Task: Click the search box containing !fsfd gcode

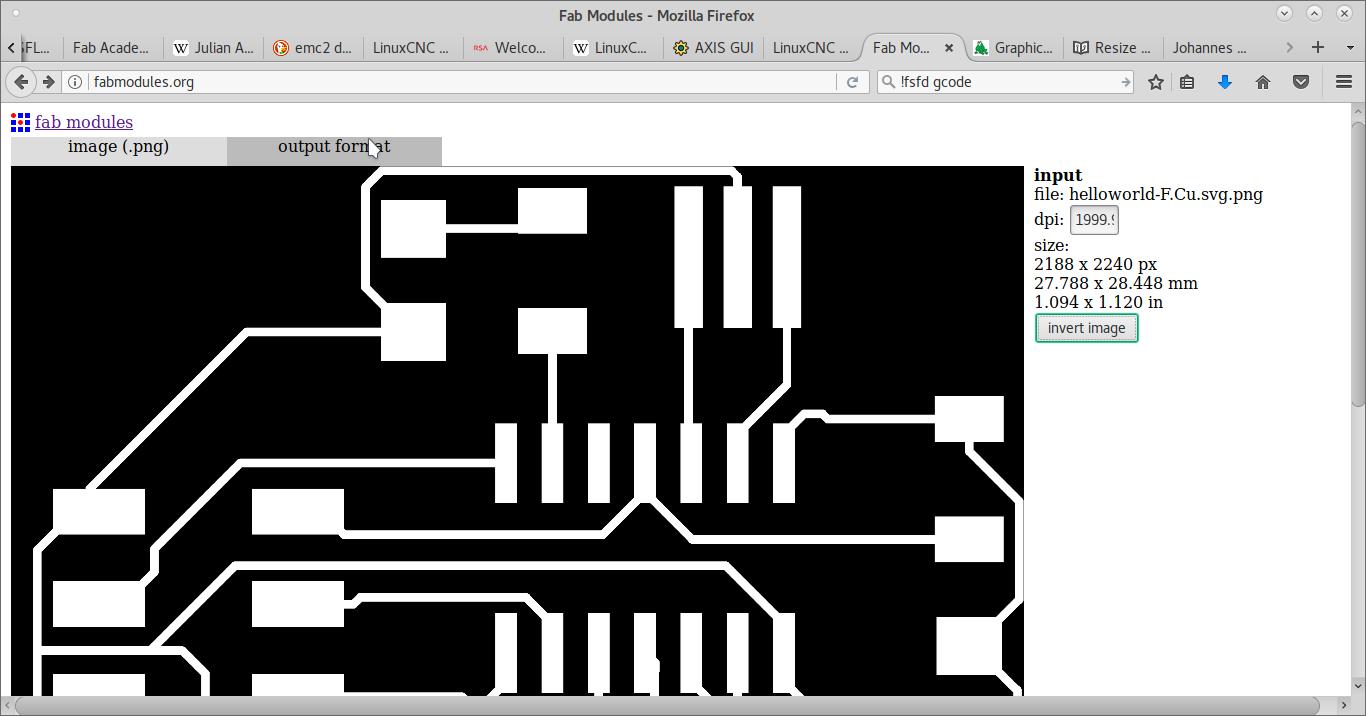Action: 1005,82
